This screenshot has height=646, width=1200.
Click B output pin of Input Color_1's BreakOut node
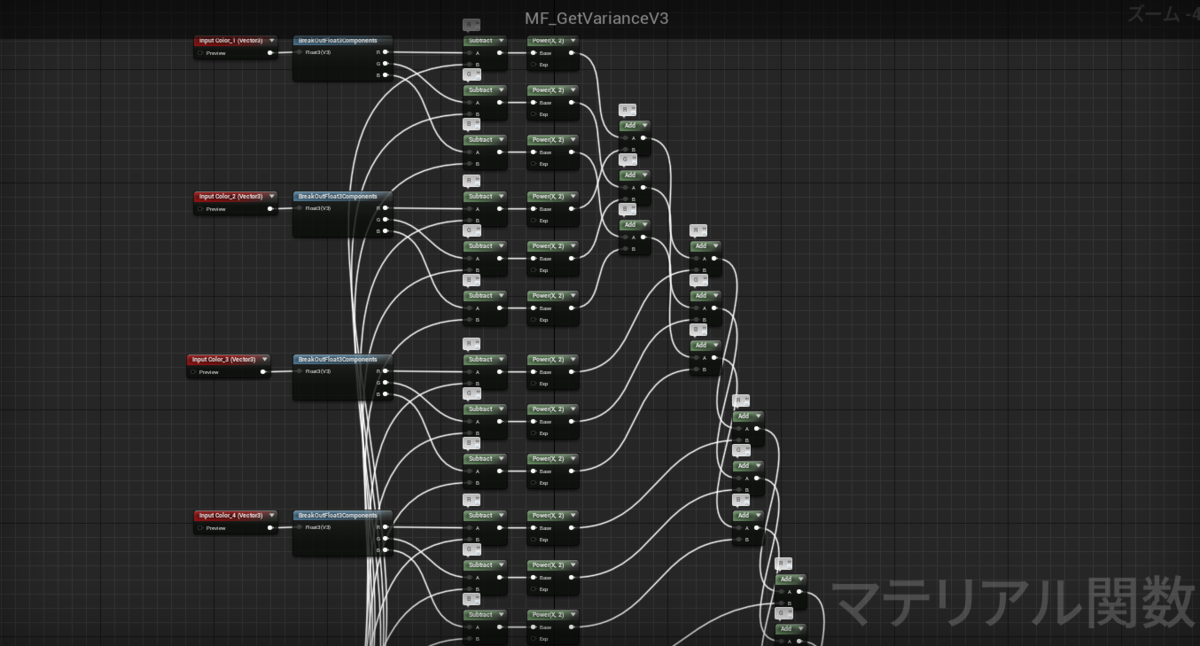click(x=386, y=75)
